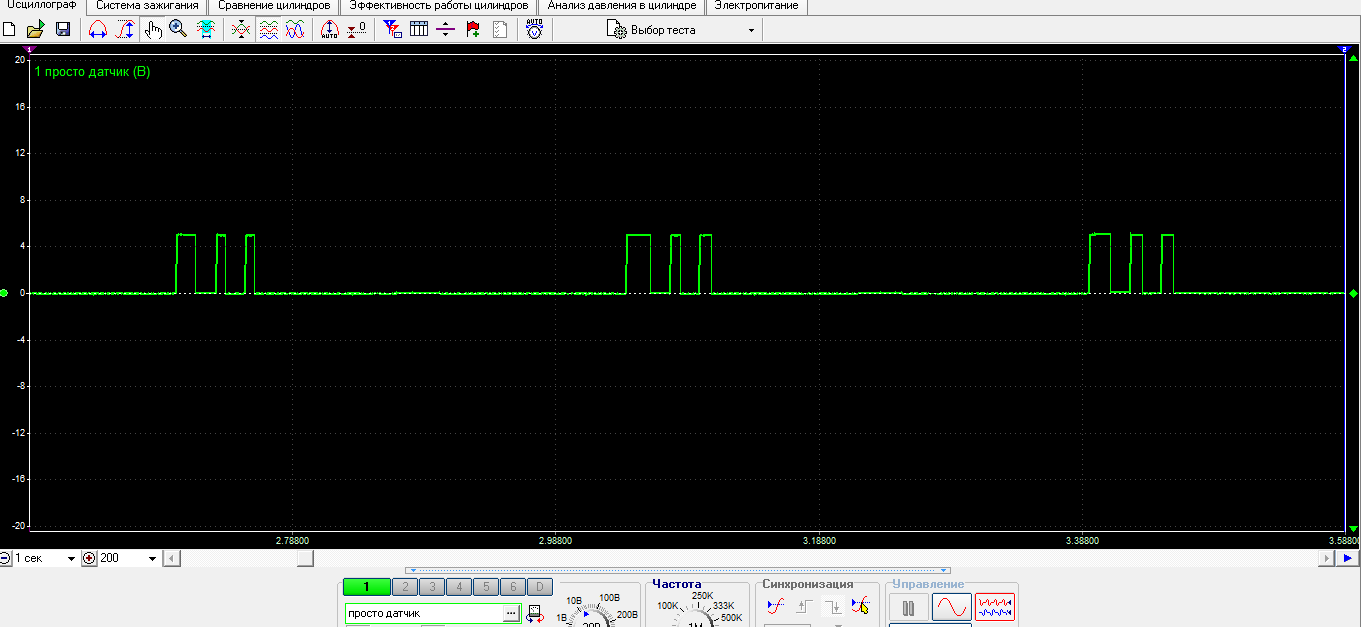
Task: Activate the magnifier zoom tool
Action: 178,30
